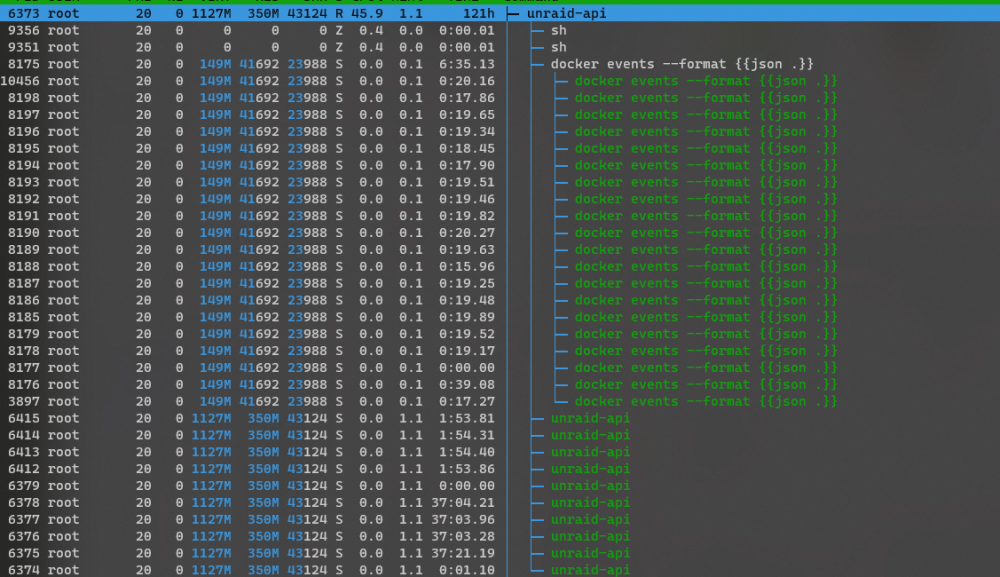Select the white docker events parent command
1000x577 pixels.
tap(682, 64)
